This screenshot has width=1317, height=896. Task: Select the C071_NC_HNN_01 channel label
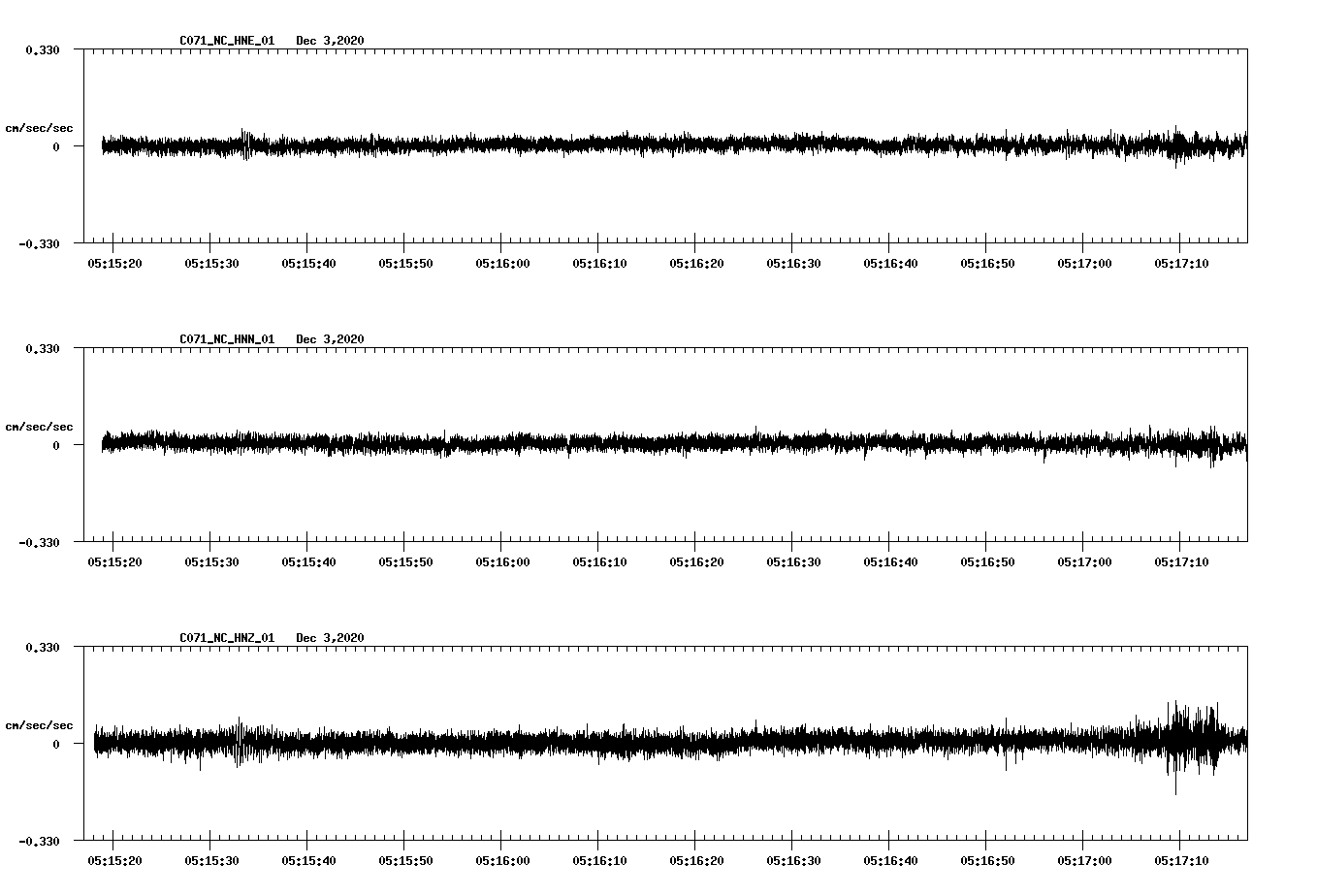[x=226, y=338]
